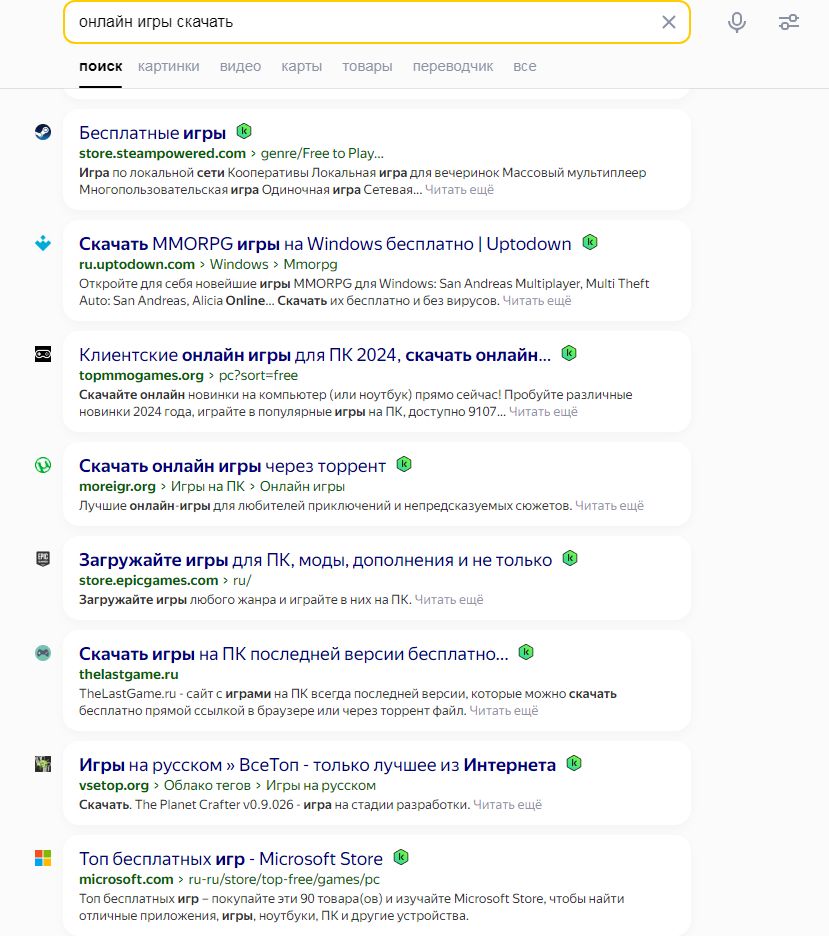Click the Microsoft logo favicon
The height and width of the screenshot is (936, 829).
pos(43,858)
